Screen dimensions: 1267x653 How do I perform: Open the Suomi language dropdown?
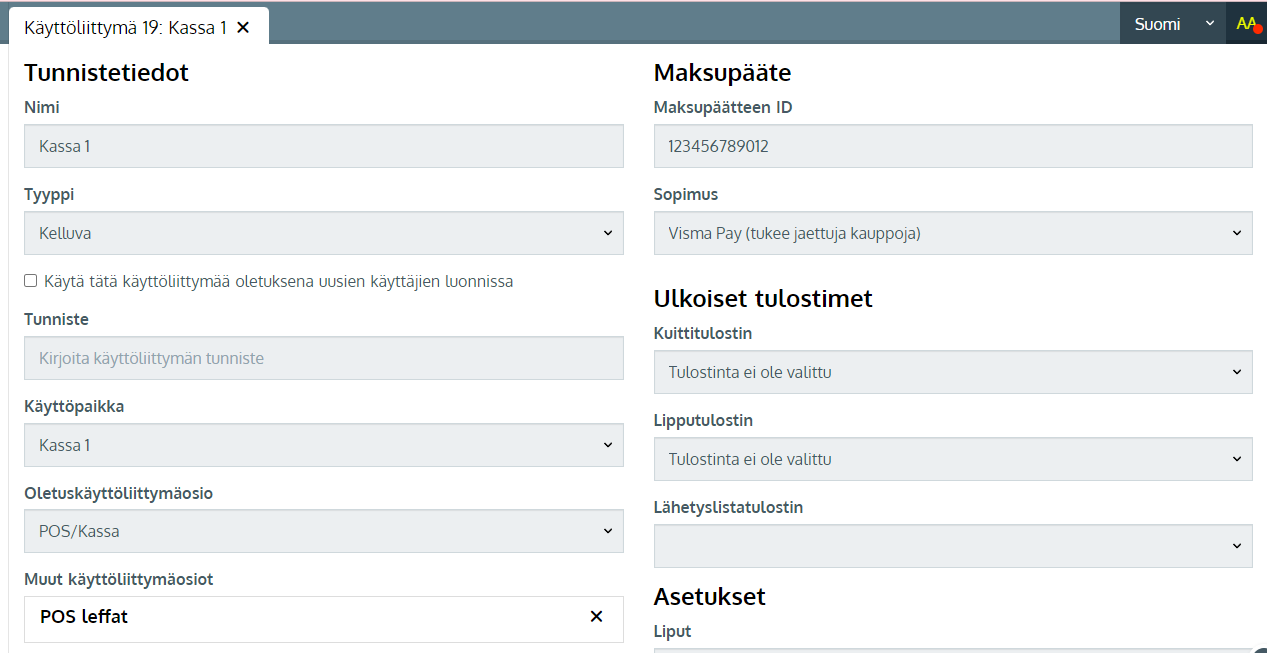pyautogui.click(x=1173, y=24)
